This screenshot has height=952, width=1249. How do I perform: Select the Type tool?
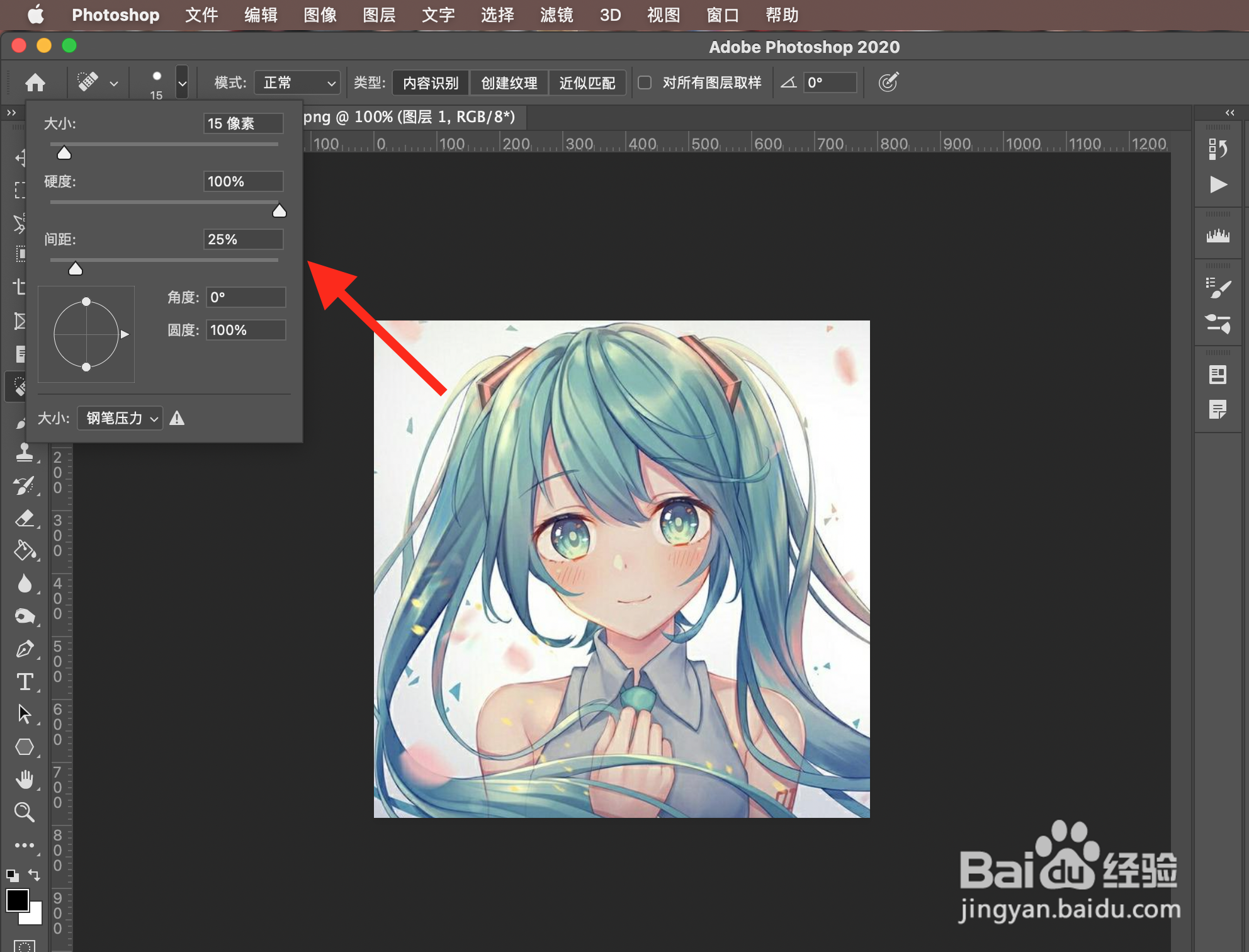[x=25, y=682]
